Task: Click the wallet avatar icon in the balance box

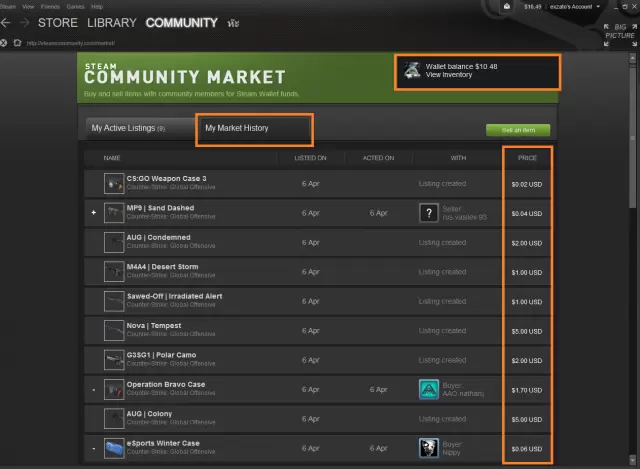Action: (x=412, y=70)
